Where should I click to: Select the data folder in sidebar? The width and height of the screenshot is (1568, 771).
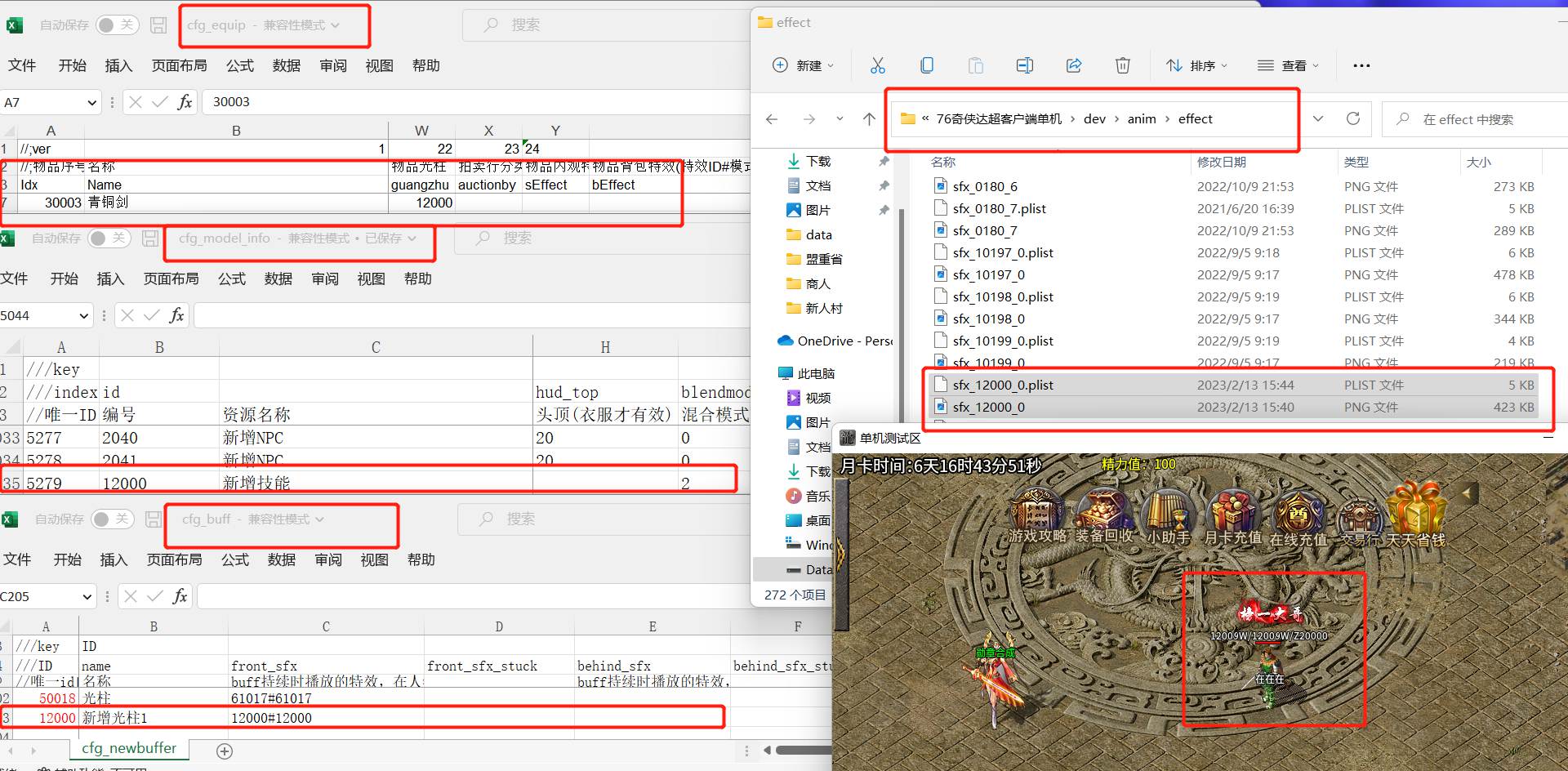tap(808, 234)
